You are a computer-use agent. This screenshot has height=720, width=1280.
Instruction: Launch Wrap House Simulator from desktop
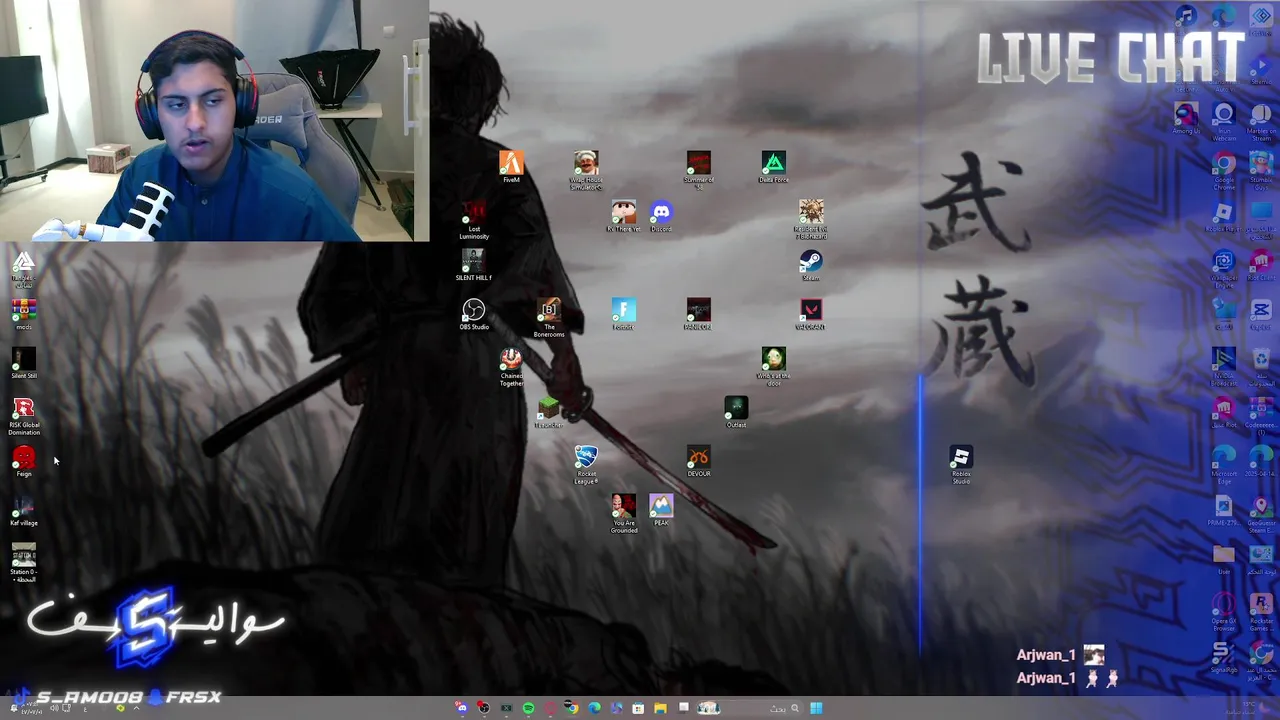click(586, 168)
